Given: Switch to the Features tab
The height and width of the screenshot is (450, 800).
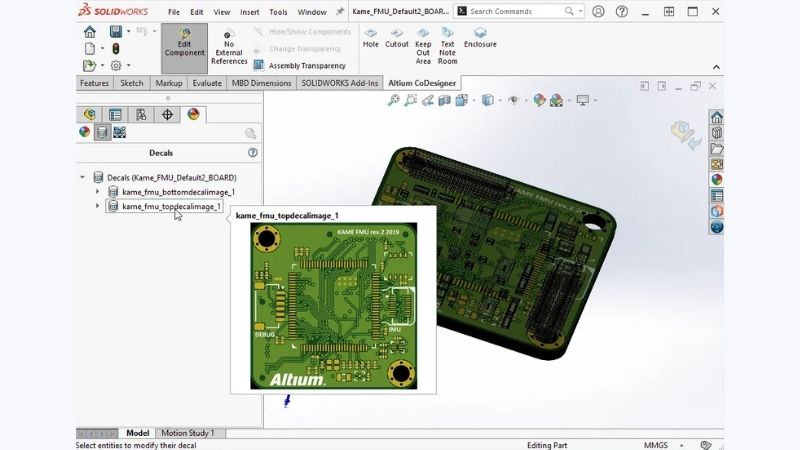Looking at the screenshot, I should 94,83.
